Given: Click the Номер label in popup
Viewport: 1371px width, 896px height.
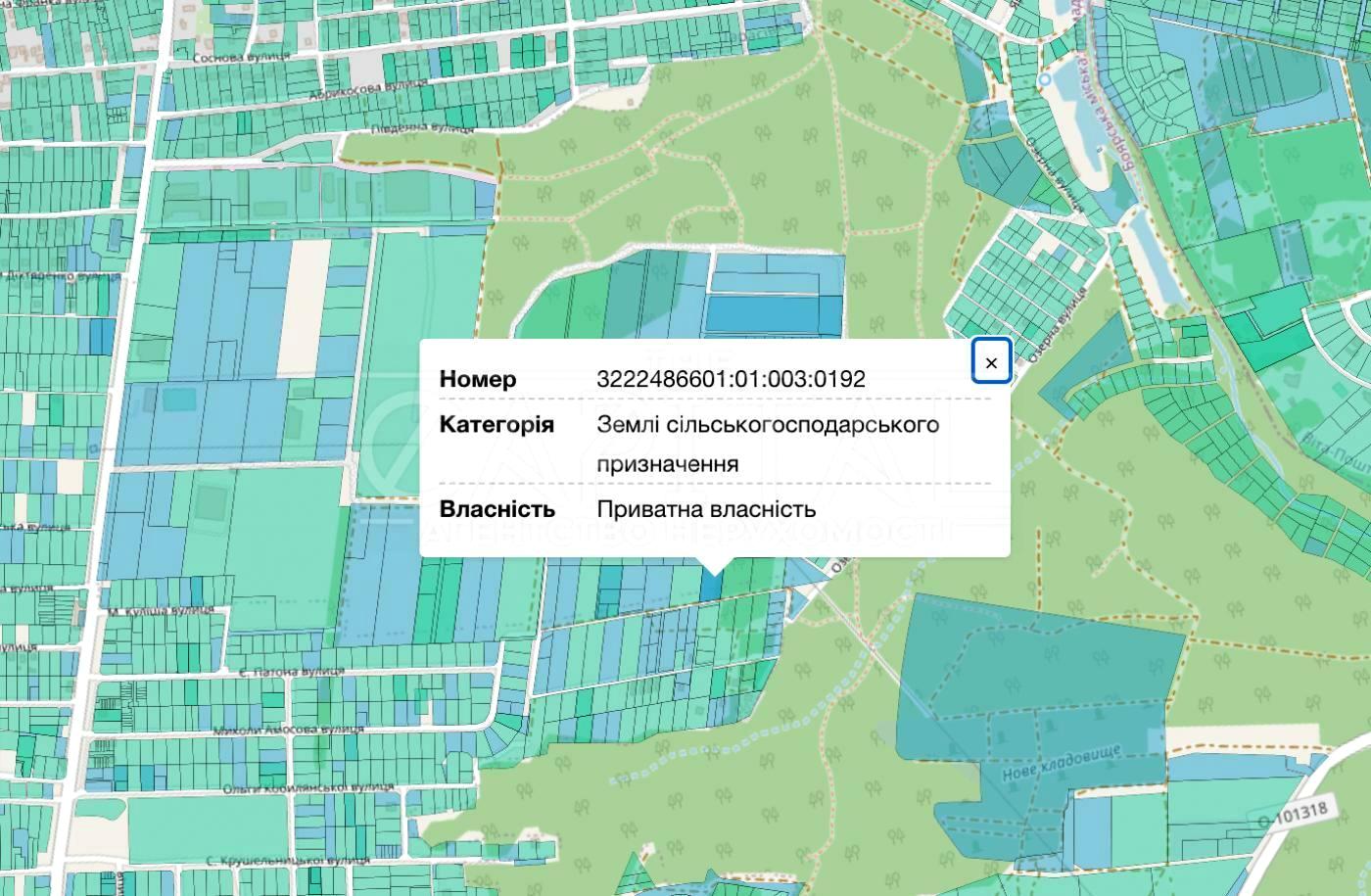Looking at the screenshot, I should click(x=478, y=379).
